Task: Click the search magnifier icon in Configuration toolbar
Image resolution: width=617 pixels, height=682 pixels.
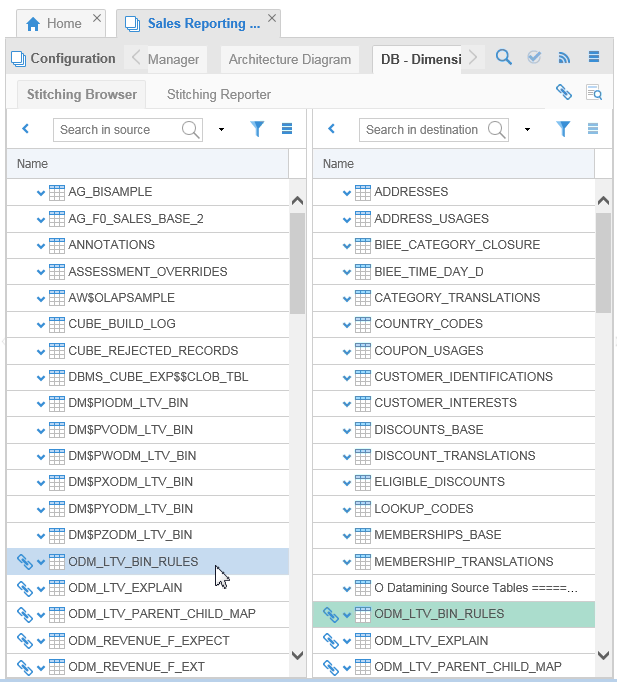Action: click(x=504, y=57)
